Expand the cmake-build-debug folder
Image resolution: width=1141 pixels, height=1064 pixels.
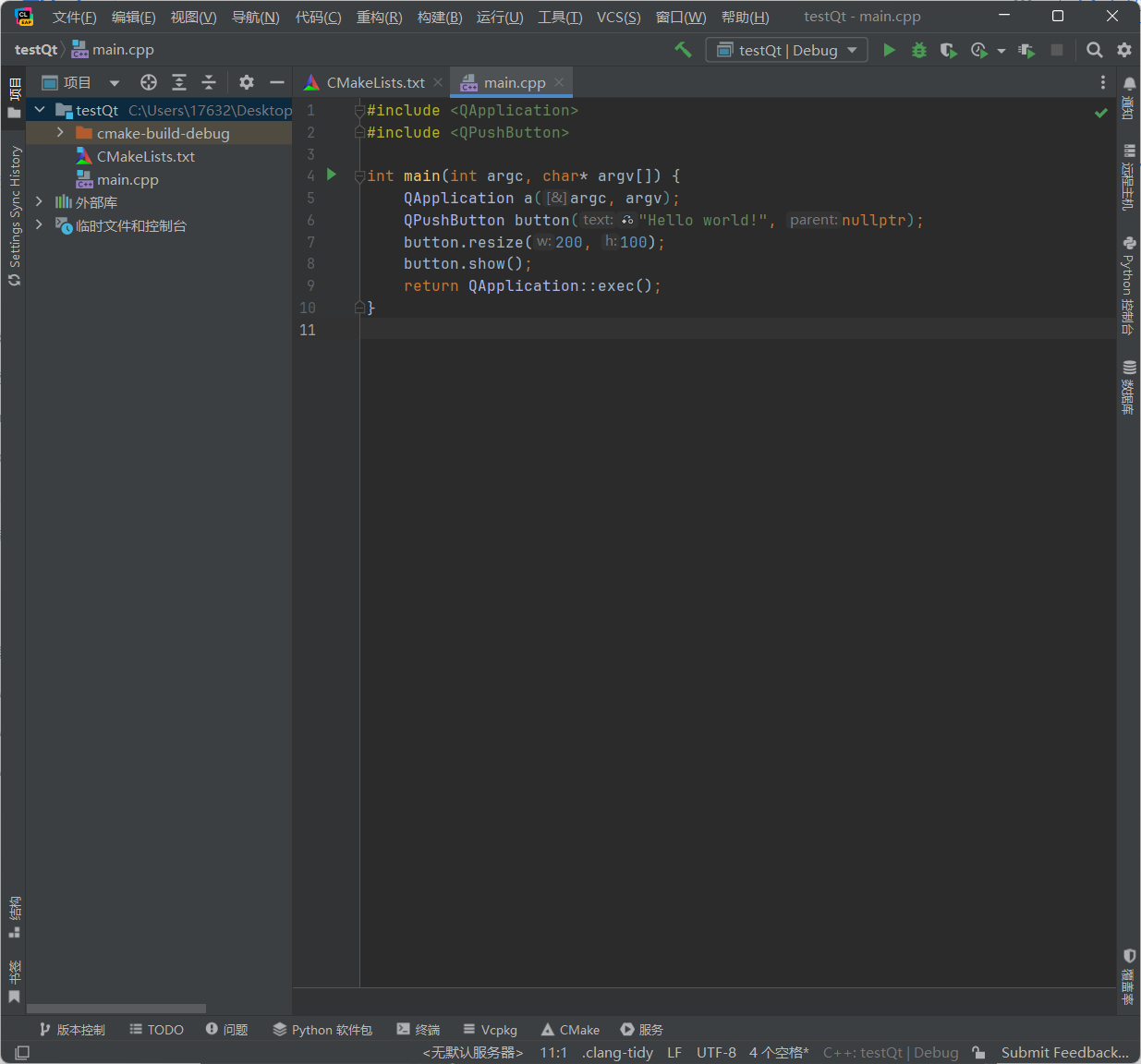tap(60, 133)
